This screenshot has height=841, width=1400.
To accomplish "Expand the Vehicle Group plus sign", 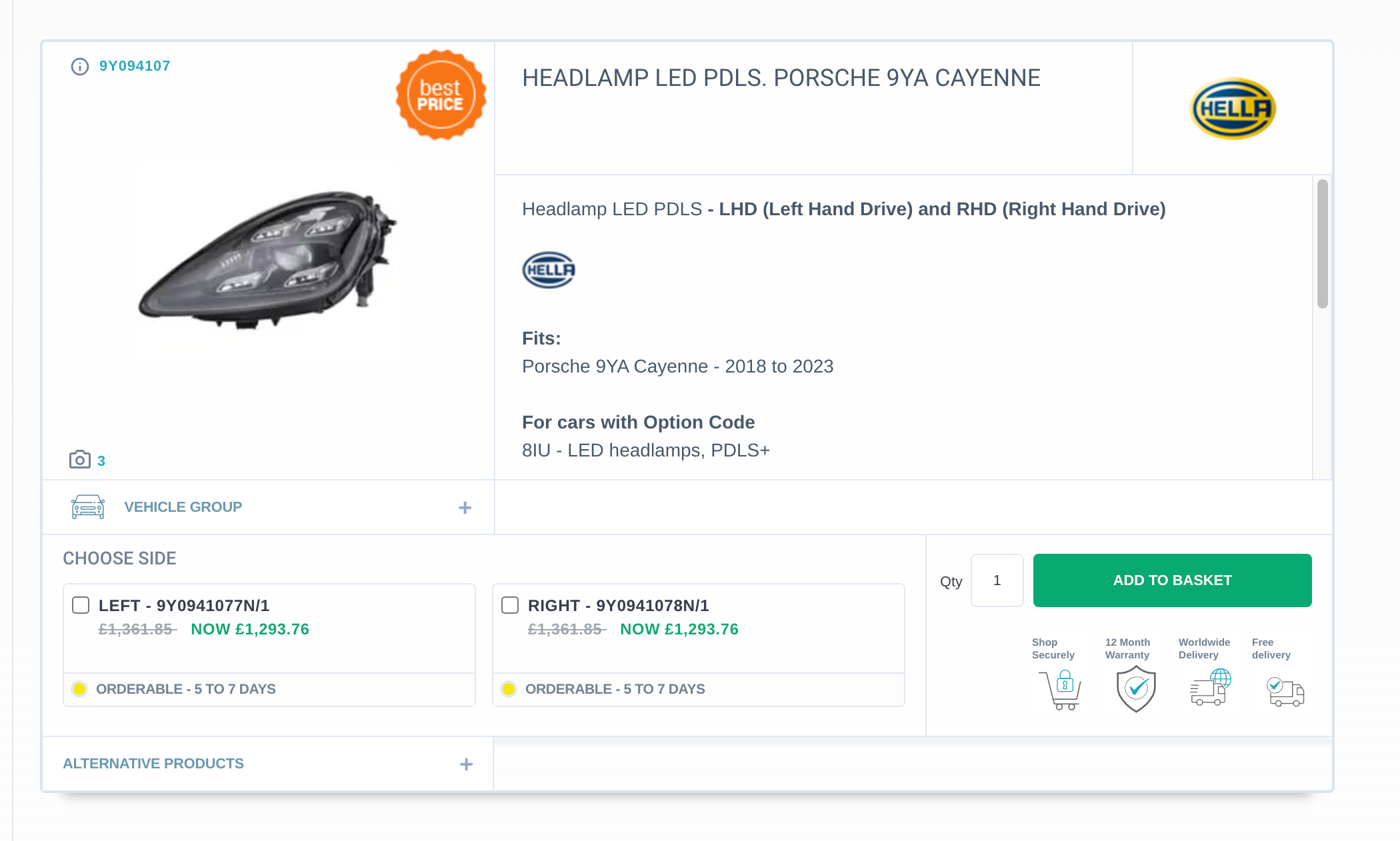I will pyautogui.click(x=465, y=508).
